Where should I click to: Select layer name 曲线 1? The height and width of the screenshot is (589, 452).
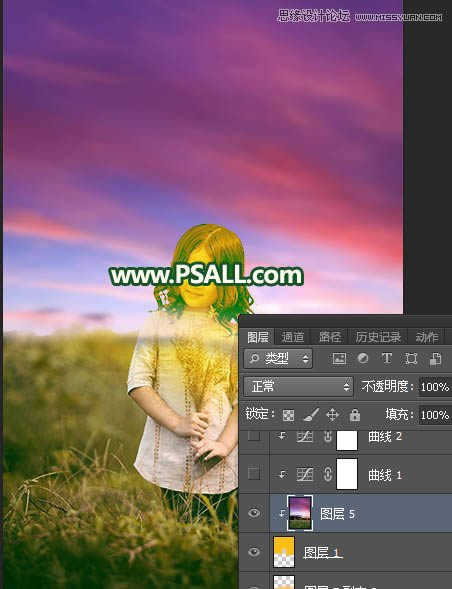385,475
